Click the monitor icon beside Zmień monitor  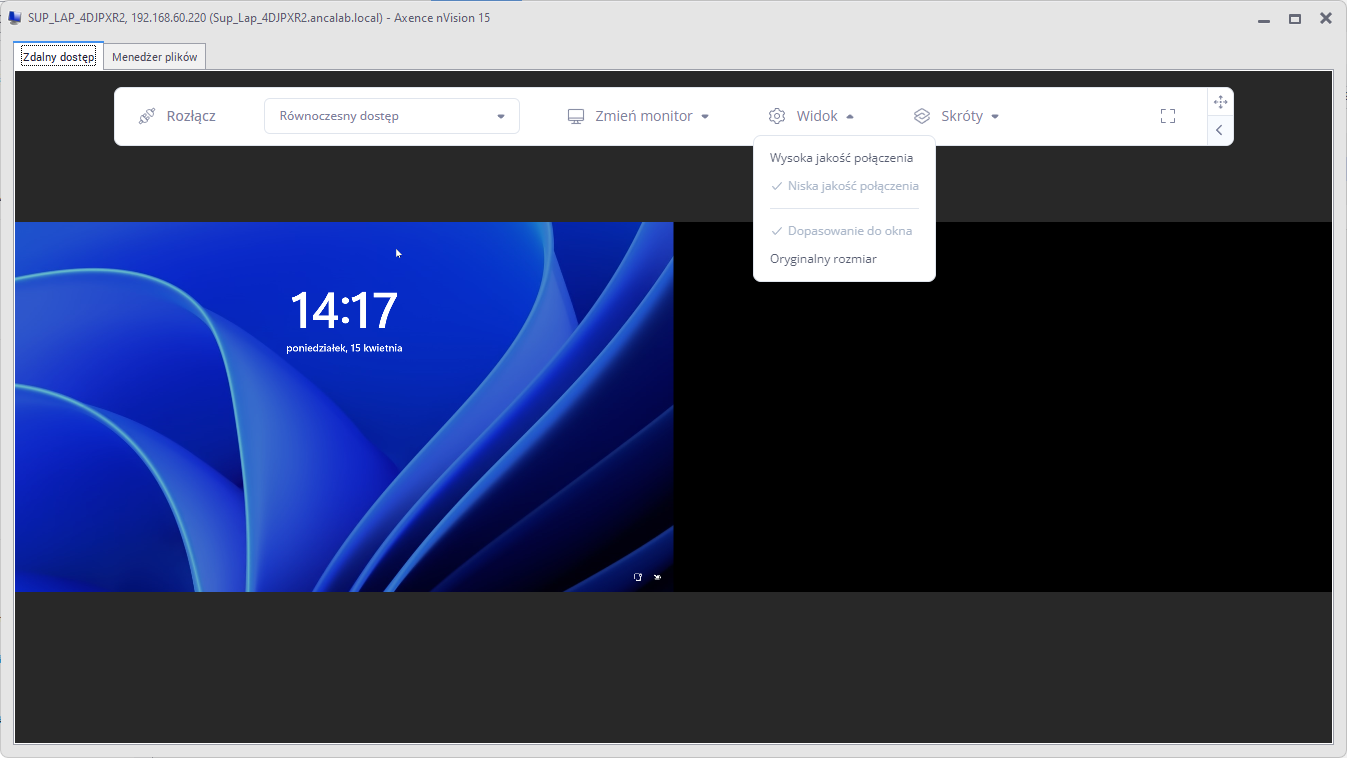click(x=576, y=116)
